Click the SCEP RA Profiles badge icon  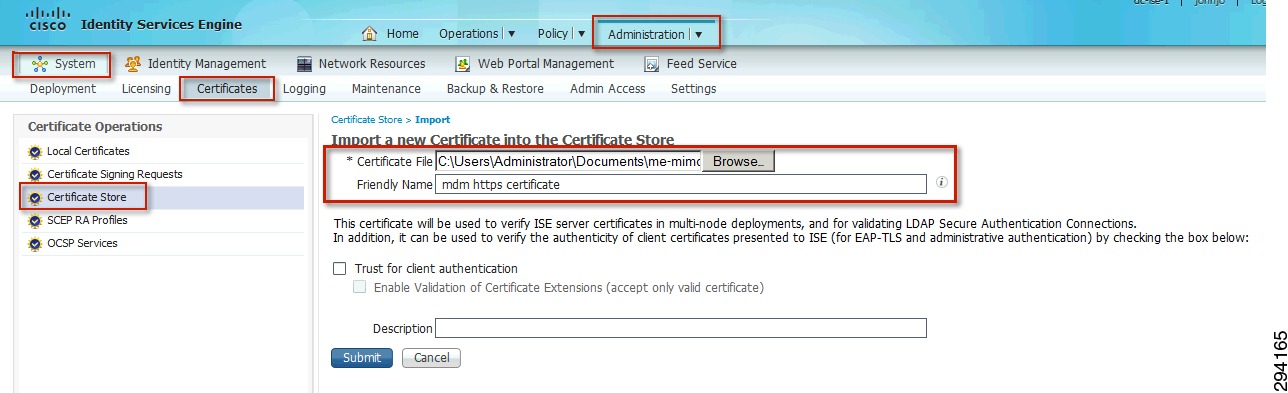36,221
